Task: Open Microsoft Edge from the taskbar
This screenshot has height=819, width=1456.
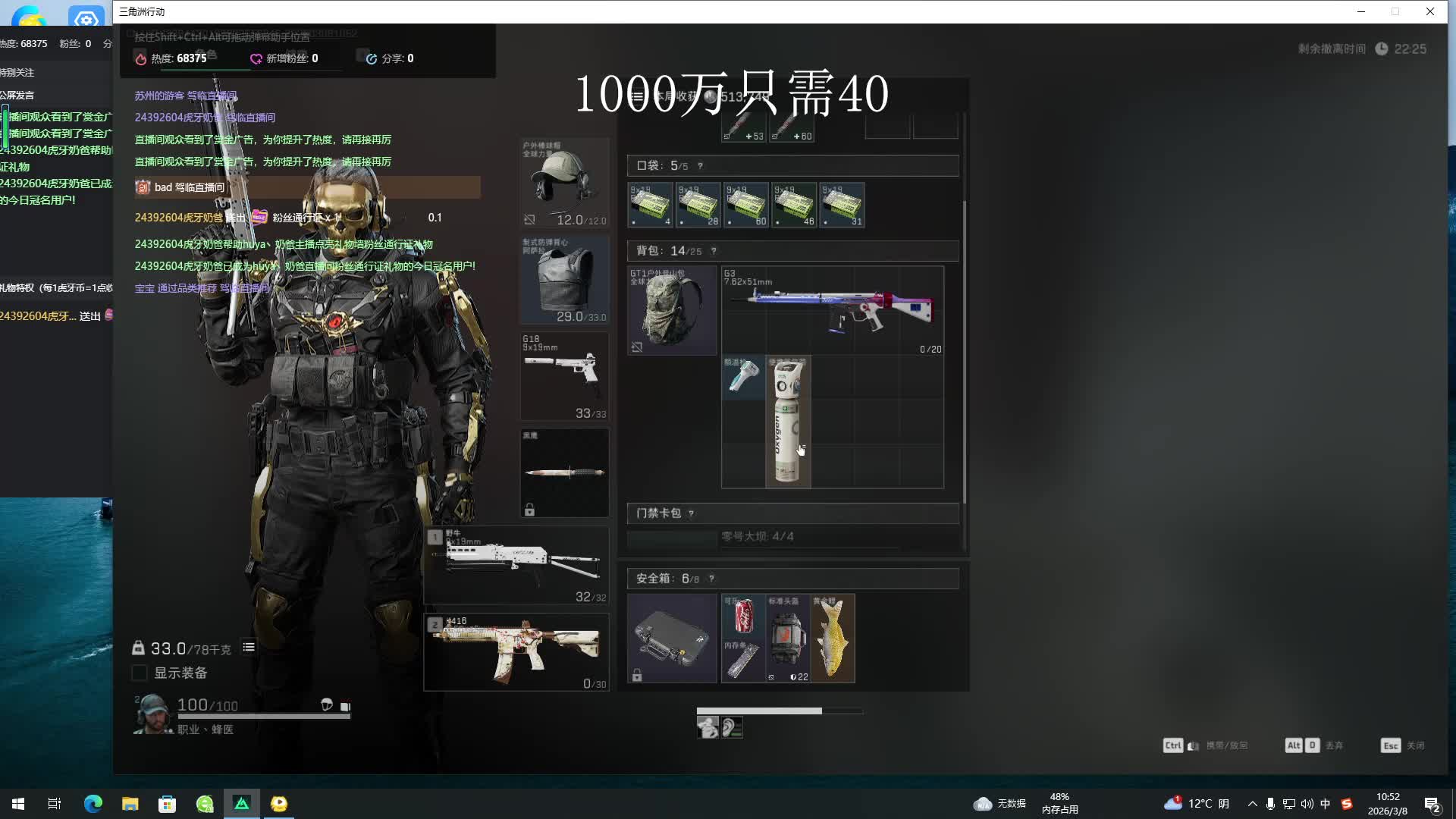Action: click(x=93, y=804)
